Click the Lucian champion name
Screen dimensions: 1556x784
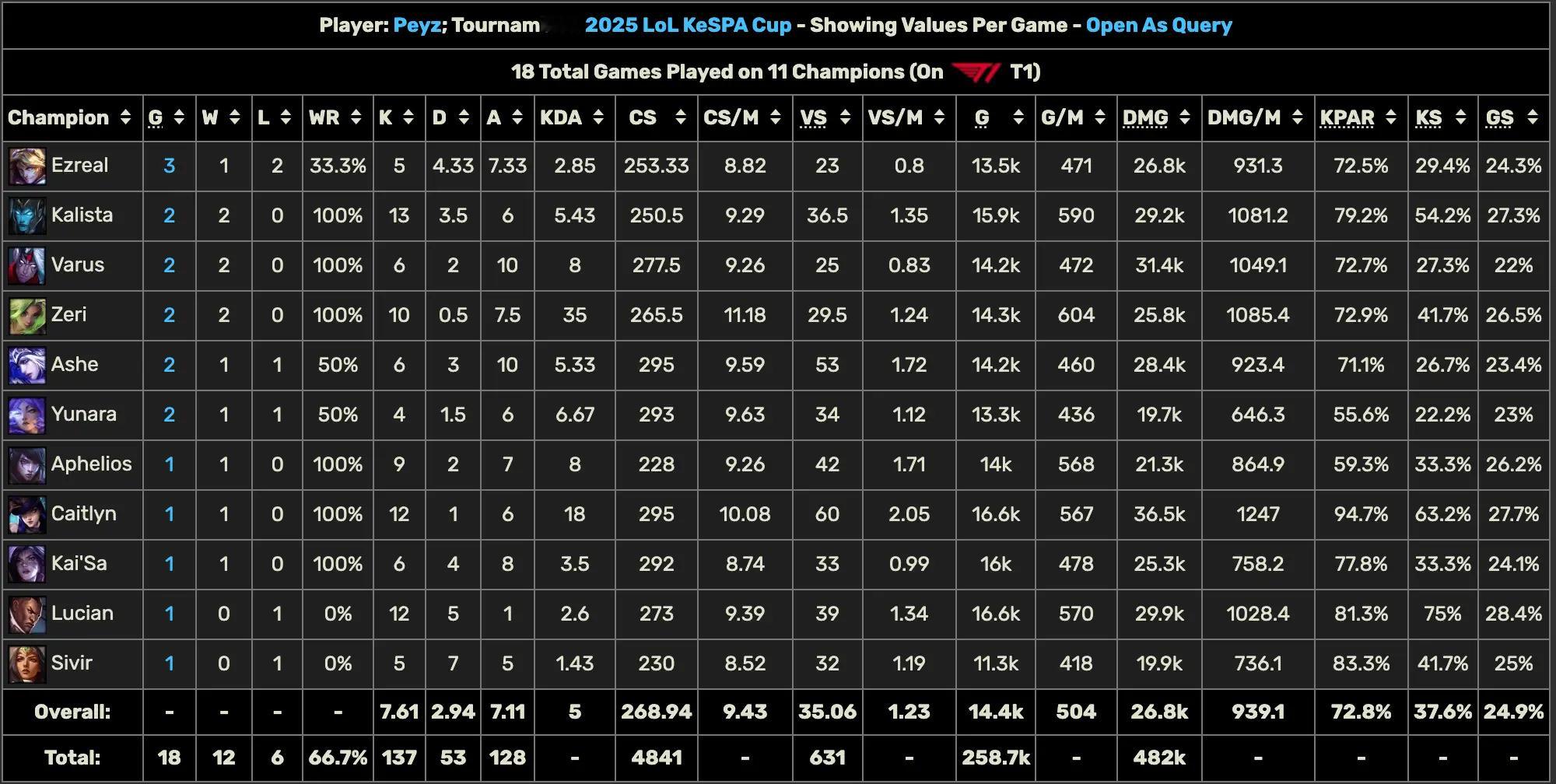coord(82,614)
